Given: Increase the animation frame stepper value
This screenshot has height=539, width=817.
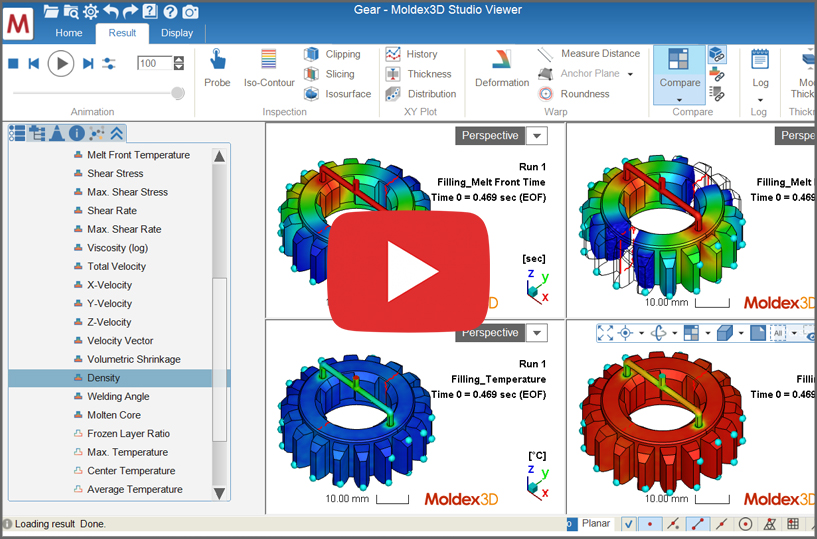Looking at the screenshot, I should click(x=179, y=59).
